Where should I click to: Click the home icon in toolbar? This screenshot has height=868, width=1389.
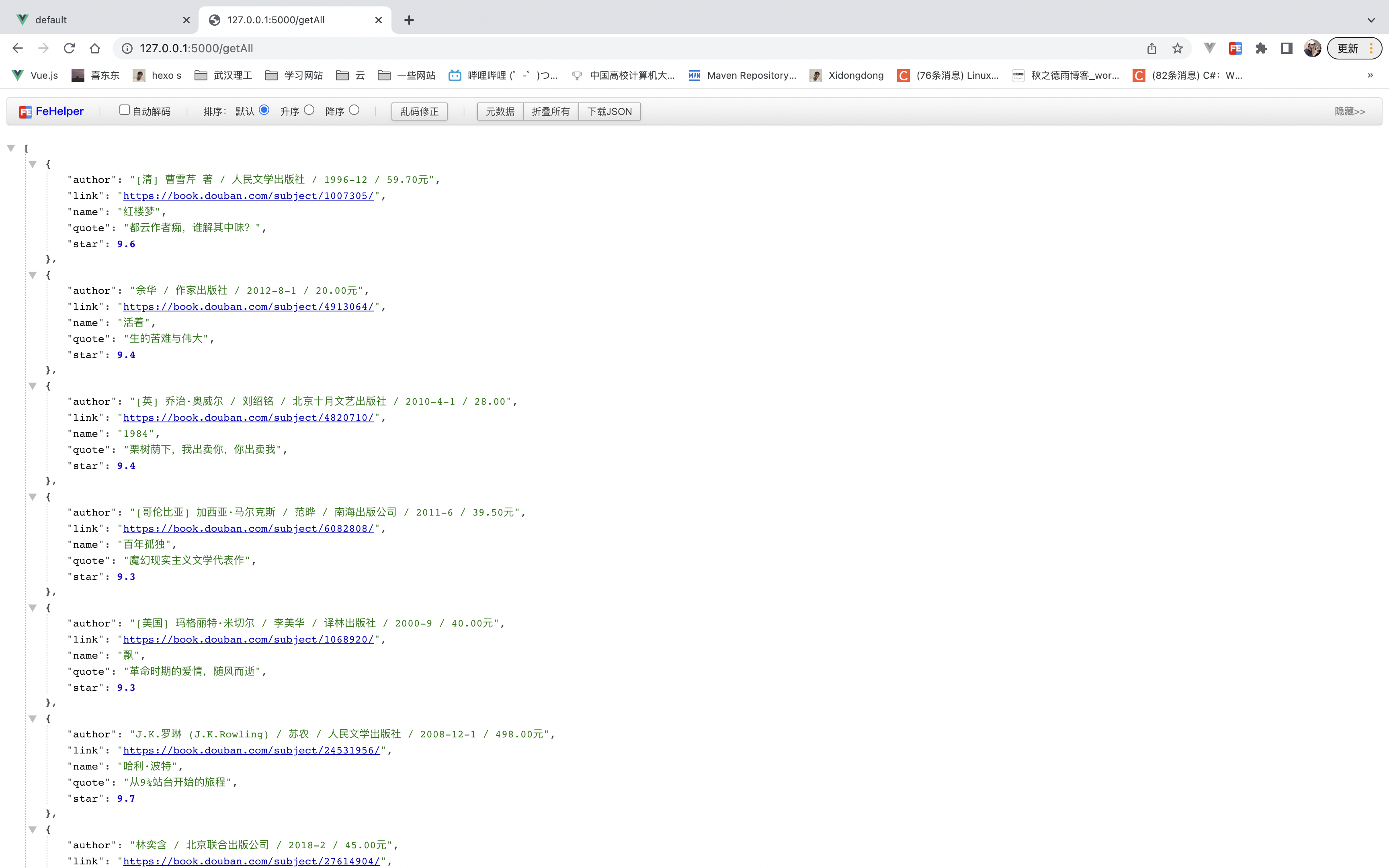pyautogui.click(x=95, y=48)
